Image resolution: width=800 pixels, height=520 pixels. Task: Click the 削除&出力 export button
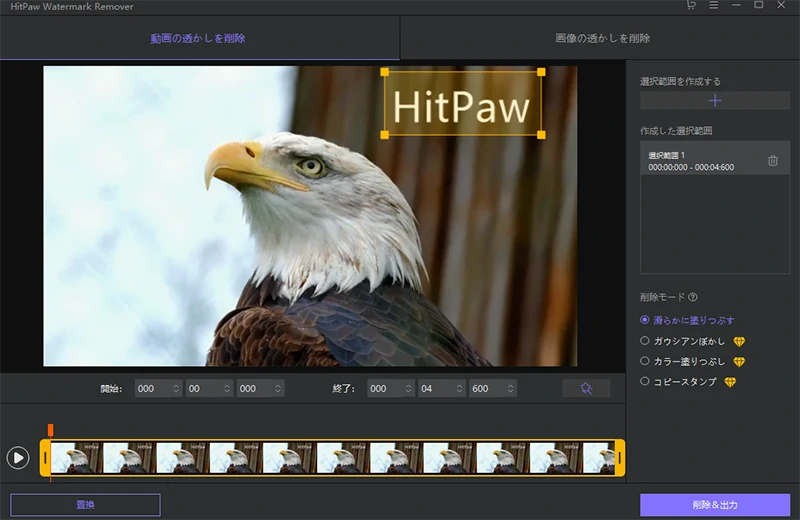714,505
